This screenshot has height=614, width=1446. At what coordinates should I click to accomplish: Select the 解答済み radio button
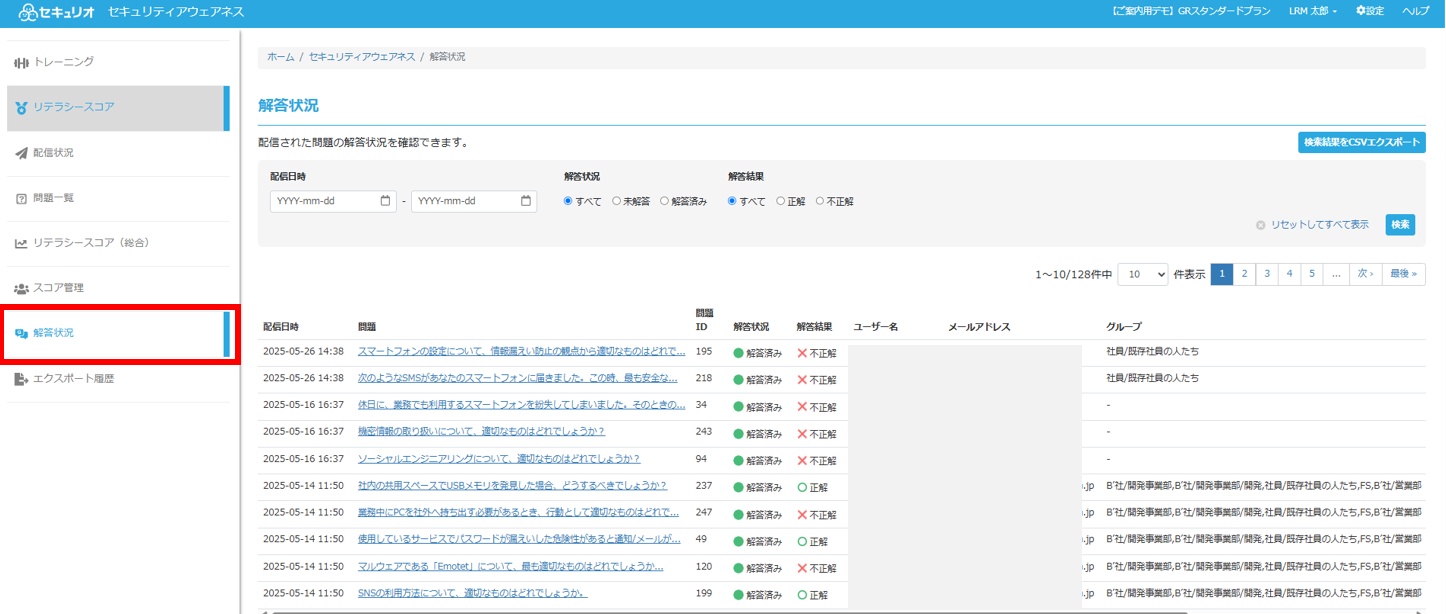[x=664, y=201]
